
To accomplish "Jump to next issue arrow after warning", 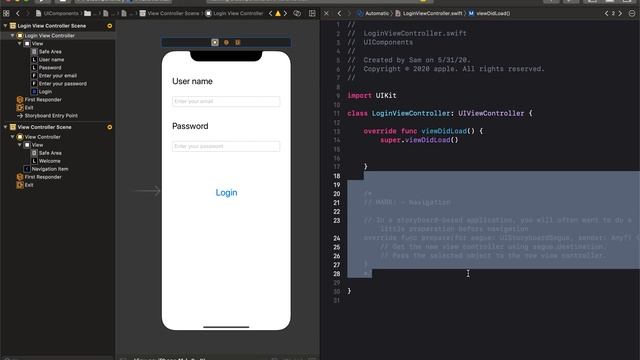I will [285, 13].
